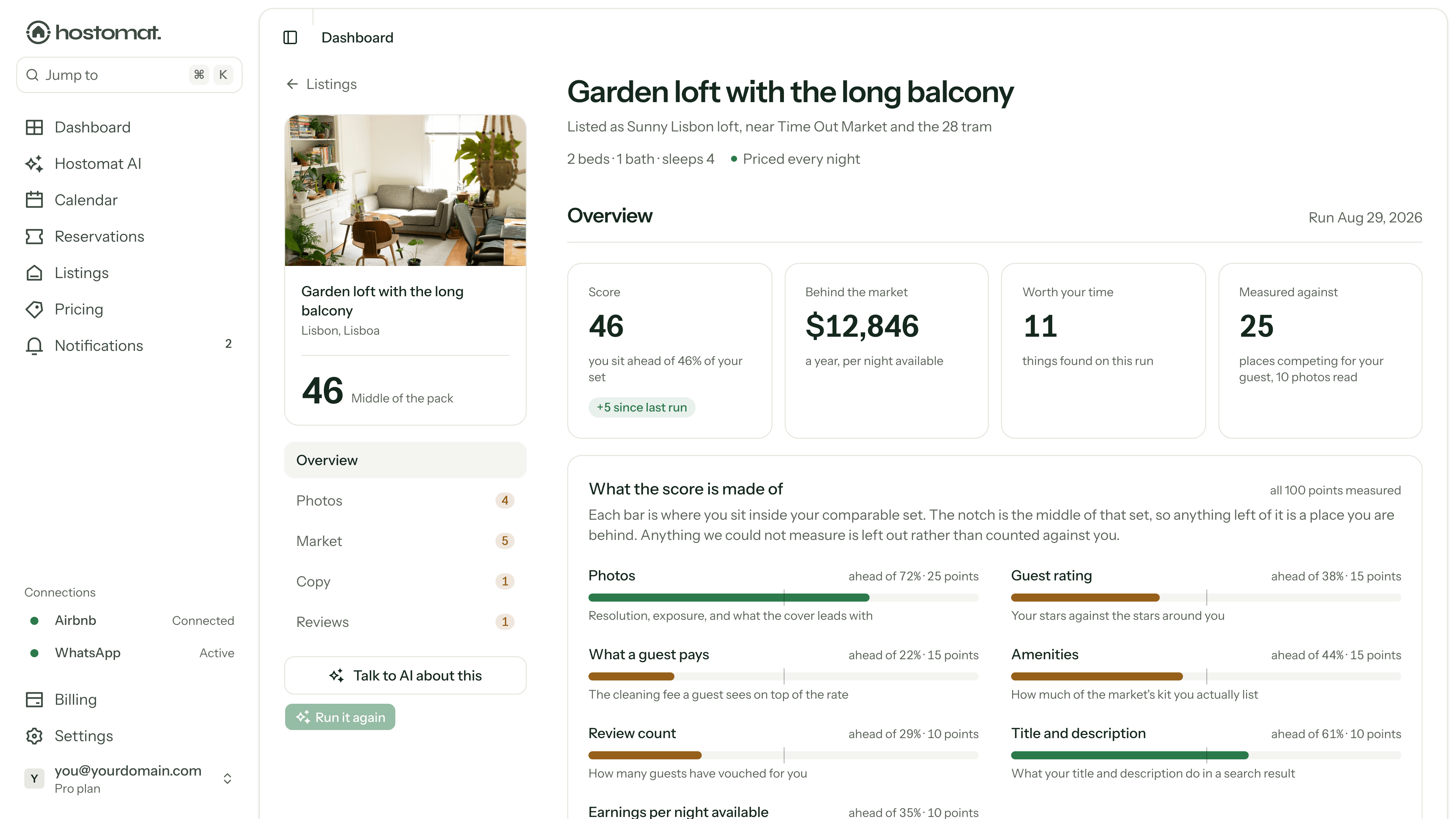Click the Pricing tag icon
Screen dimensions: 1456x819
pyautogui.click(x=34, y=309)
